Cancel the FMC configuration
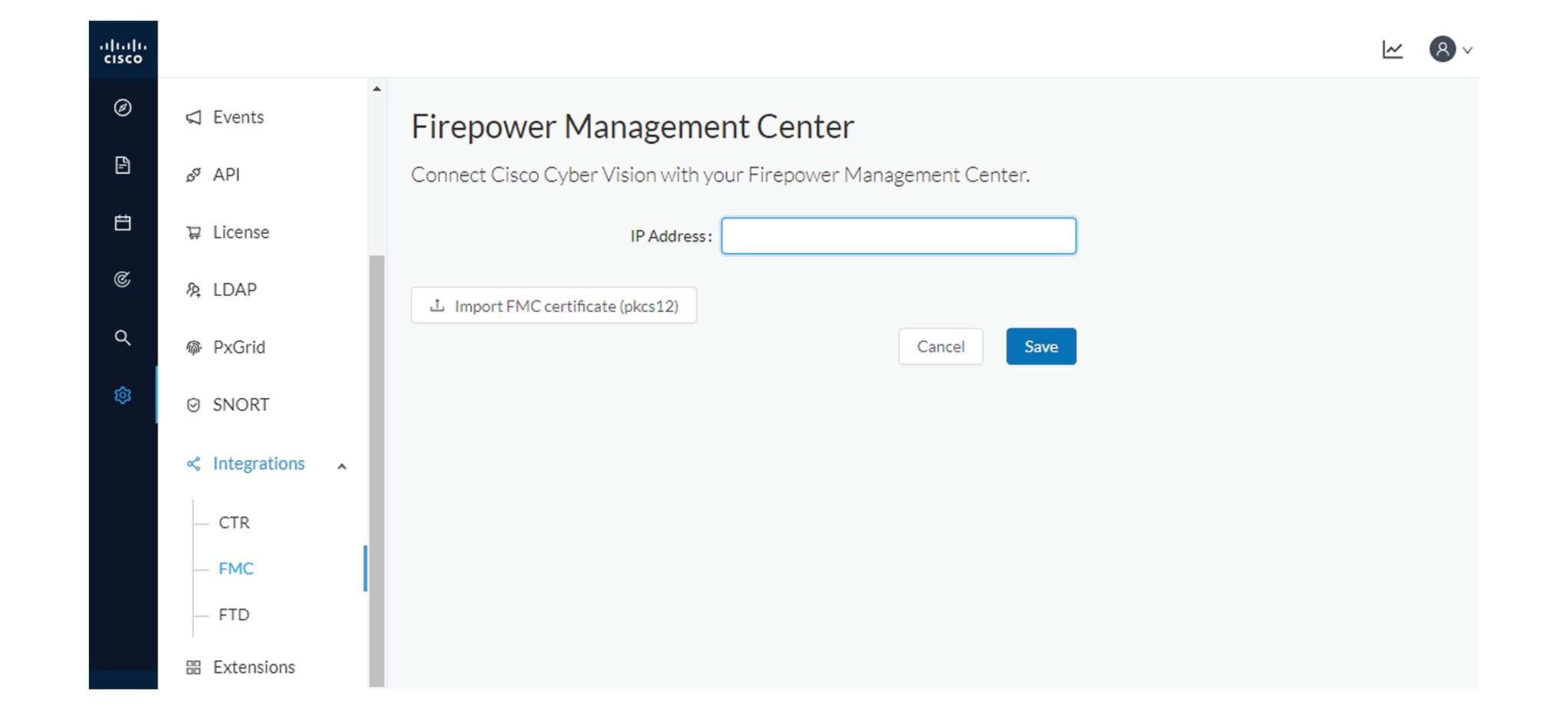Viewport: 1568px width, 710px height. tap(940, 346)
